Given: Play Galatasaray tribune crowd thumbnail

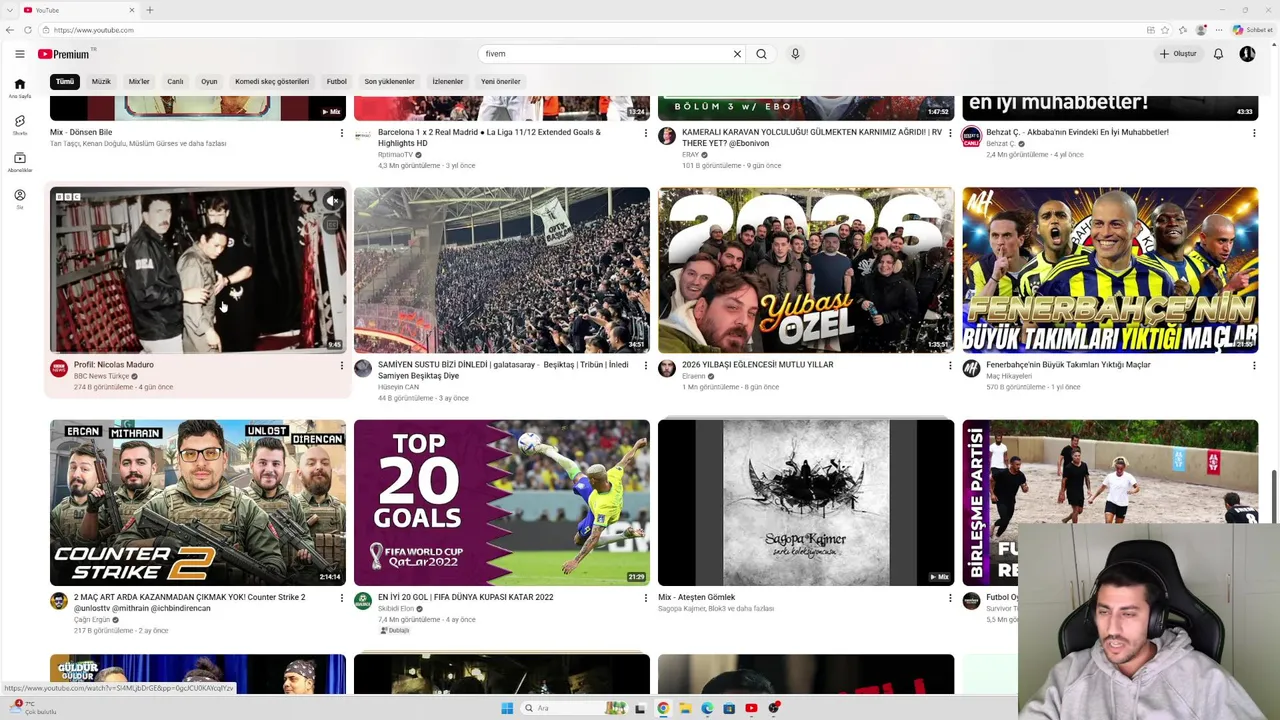Looking at the screenshot, I should pos(502,270).
